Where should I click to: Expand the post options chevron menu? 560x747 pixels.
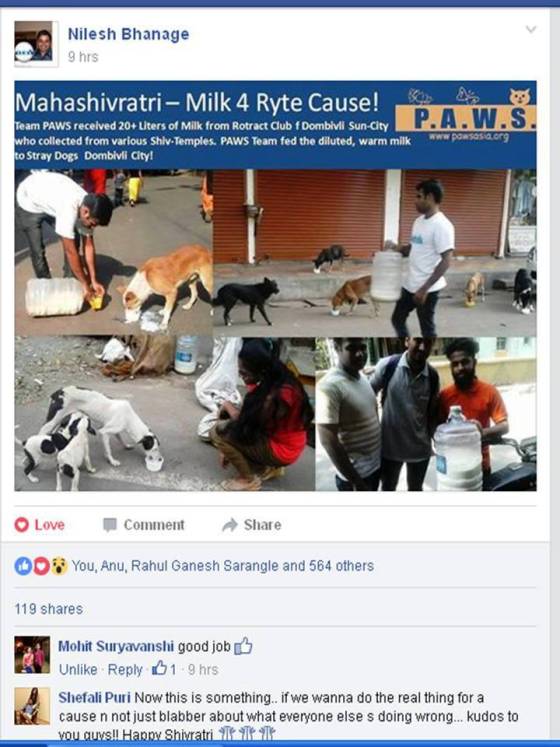(530, 30)
